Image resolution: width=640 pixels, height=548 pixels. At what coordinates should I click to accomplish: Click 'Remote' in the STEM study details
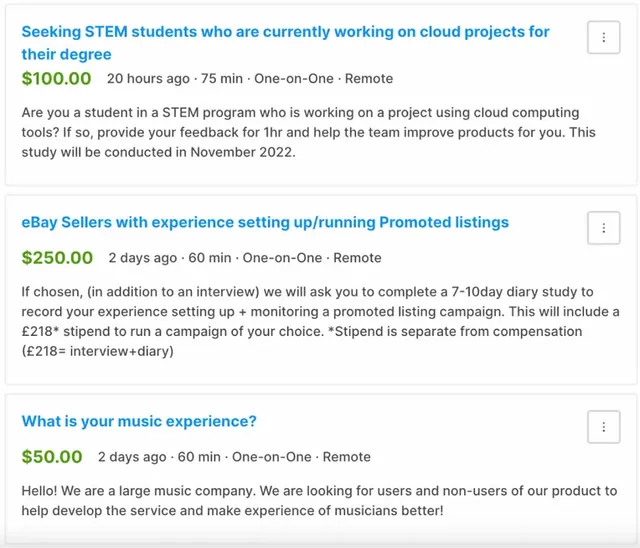pos(369,79)
